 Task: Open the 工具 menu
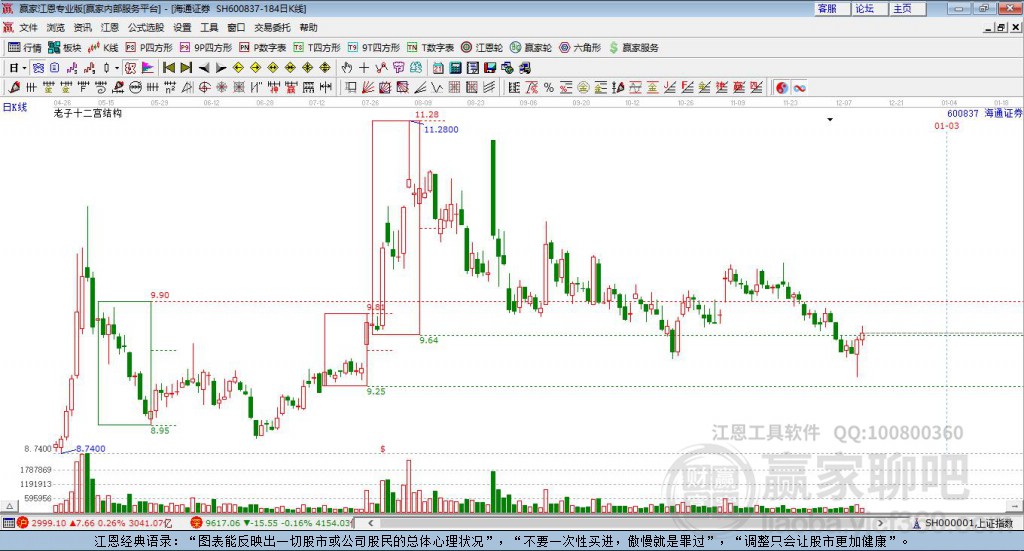(209, 27)
